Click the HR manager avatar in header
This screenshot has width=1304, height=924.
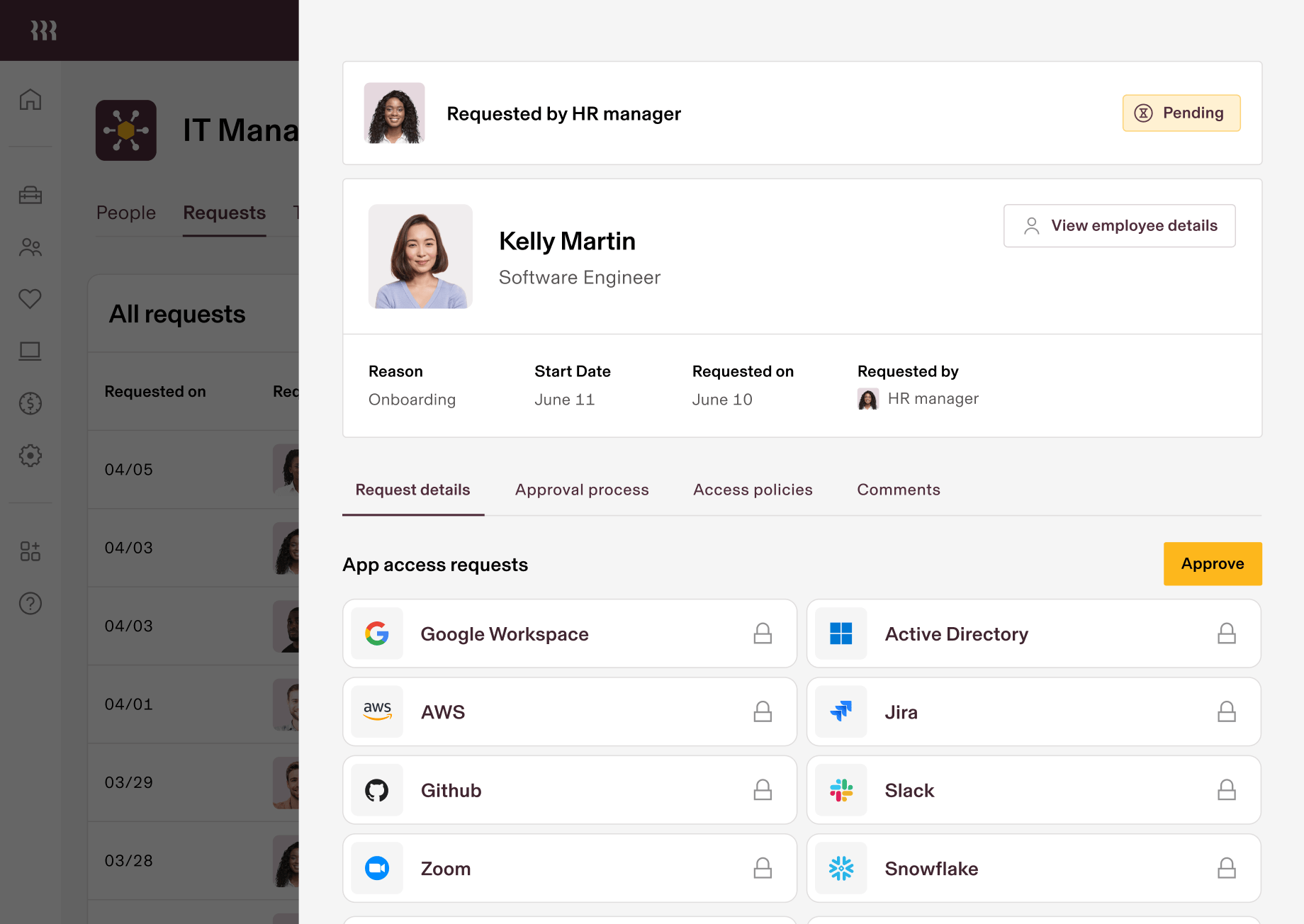(x=395, y=113)
